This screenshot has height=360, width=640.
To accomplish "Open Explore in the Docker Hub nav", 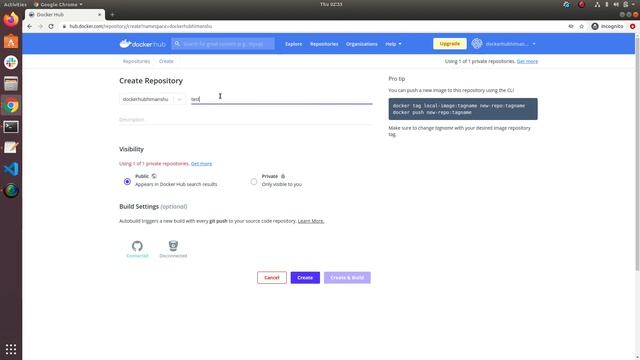I will [293, 44].
